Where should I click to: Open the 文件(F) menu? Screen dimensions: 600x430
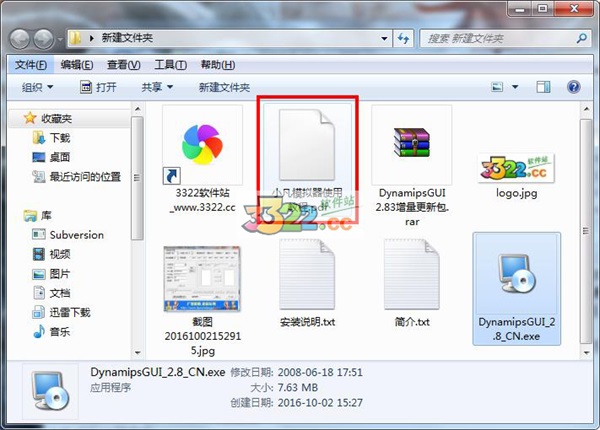tap(31, 65)
